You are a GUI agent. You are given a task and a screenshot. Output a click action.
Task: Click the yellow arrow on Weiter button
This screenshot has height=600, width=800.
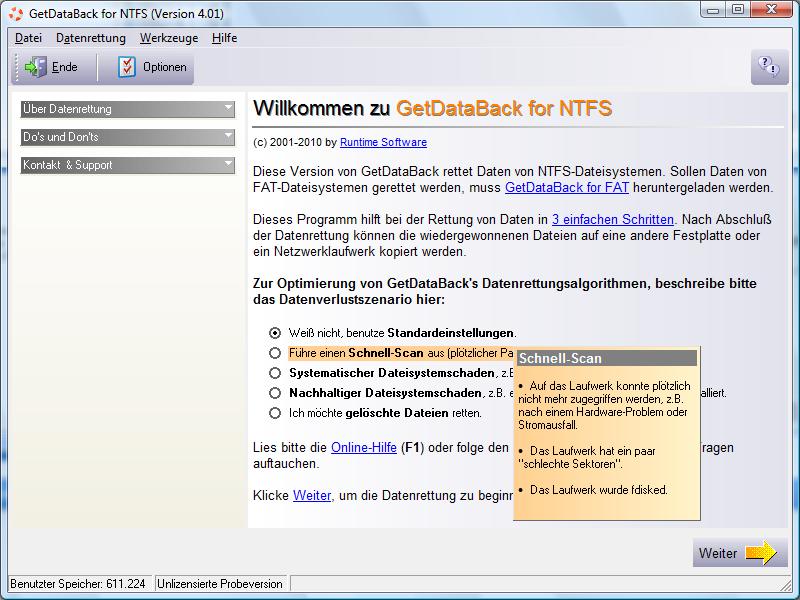[761, 553]
